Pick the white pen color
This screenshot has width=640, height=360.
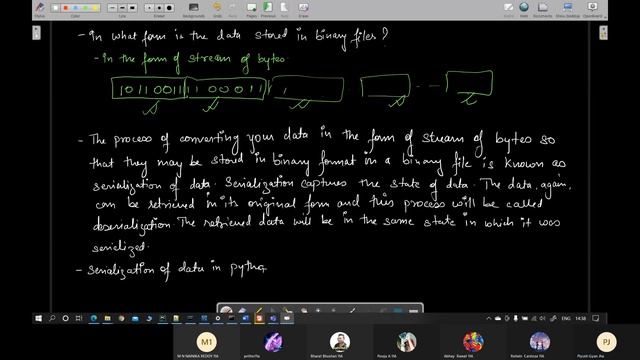tap(56, 8)
